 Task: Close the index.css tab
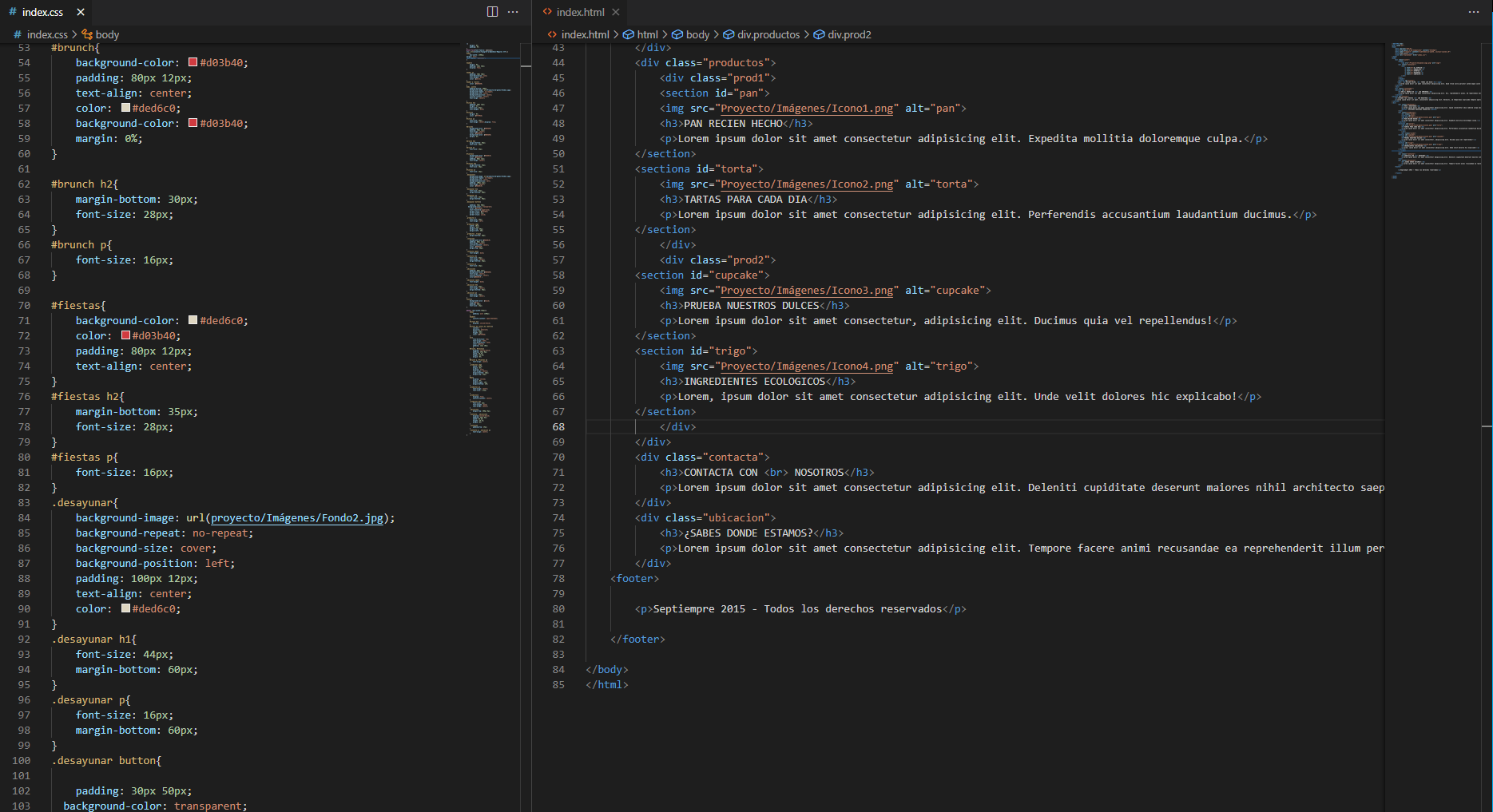click(x=81, y=12)
